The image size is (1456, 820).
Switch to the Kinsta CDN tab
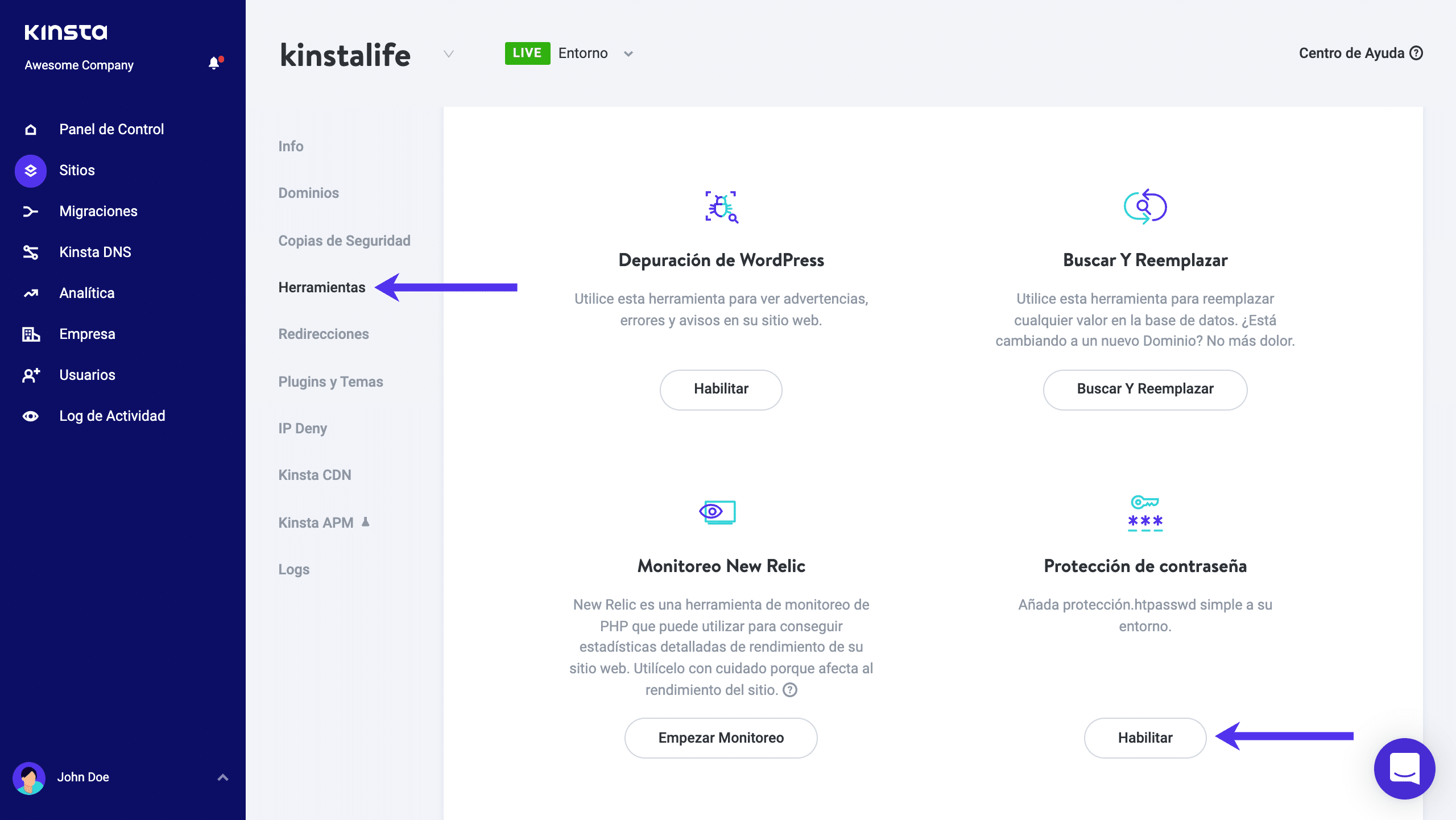[315, 475]
